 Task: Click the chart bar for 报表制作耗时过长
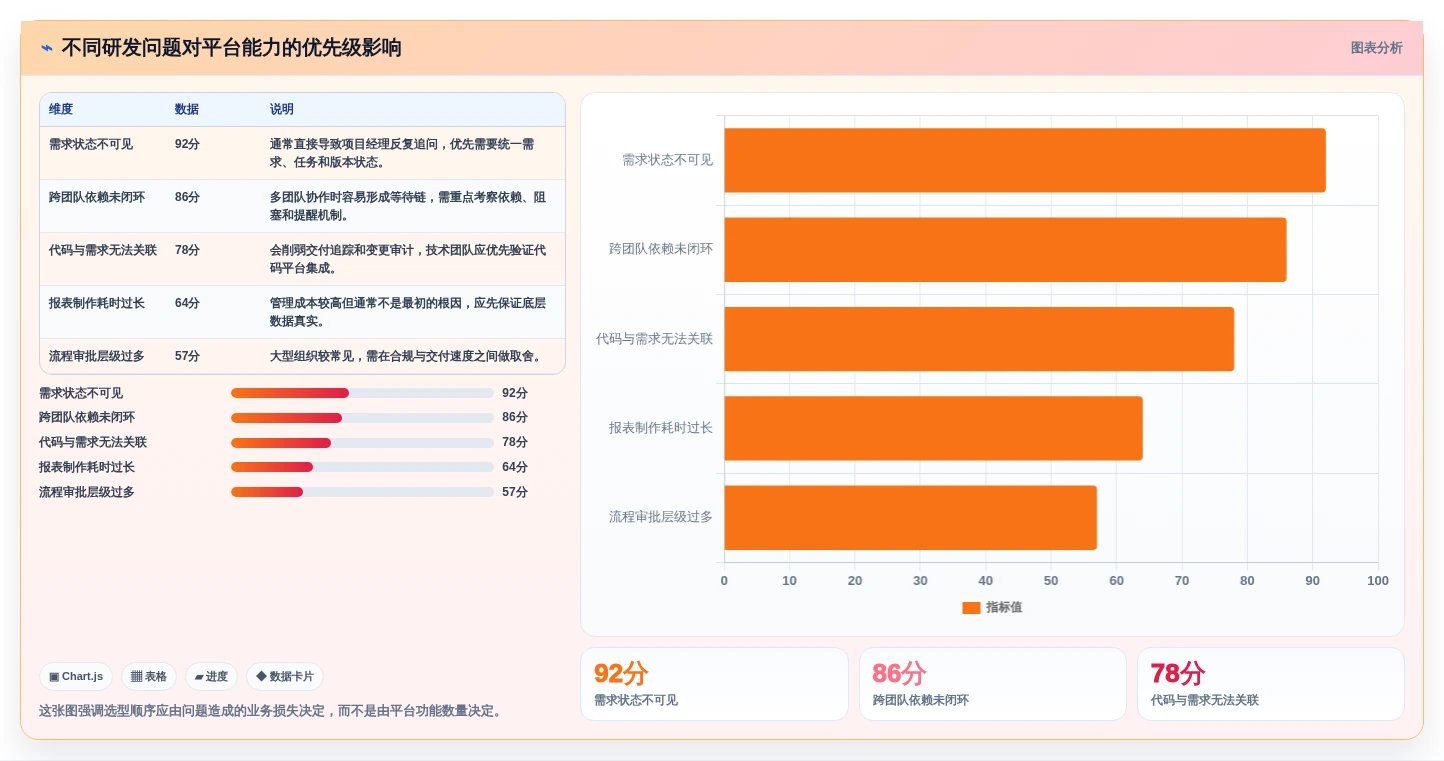pyautogui.click(x=933, y=428)
